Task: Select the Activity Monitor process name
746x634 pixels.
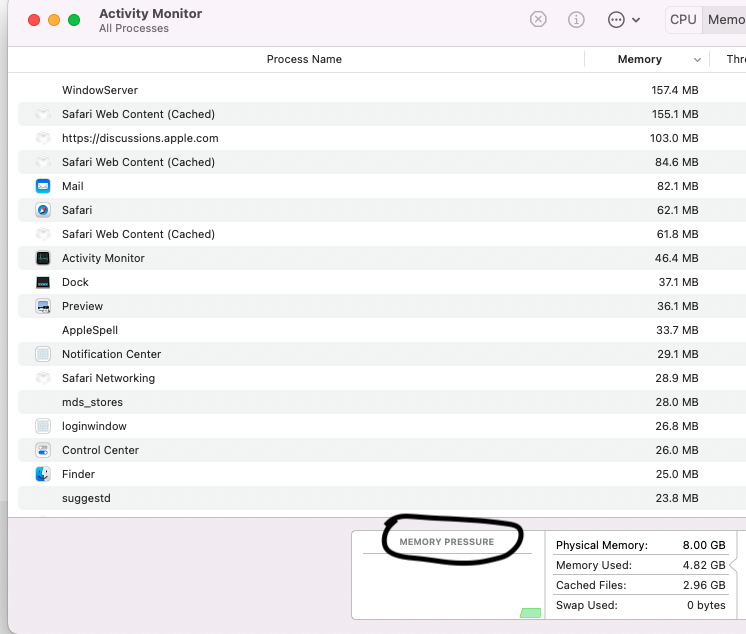Action: point(103,258)
